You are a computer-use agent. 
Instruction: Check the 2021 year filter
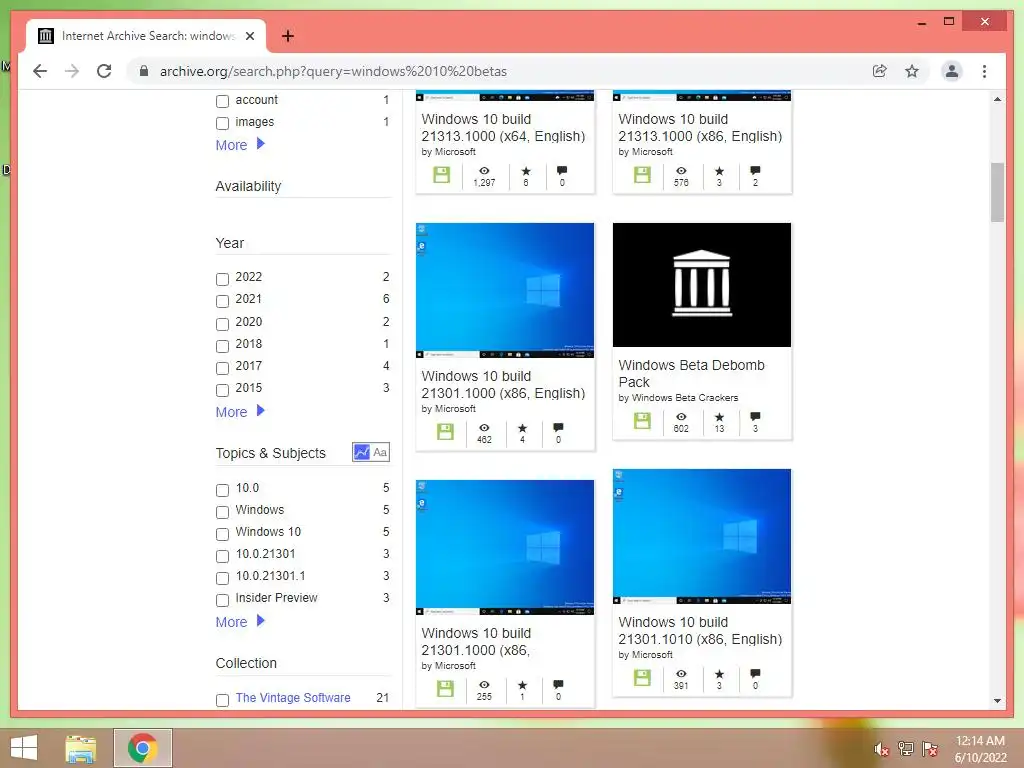point(222,301)
